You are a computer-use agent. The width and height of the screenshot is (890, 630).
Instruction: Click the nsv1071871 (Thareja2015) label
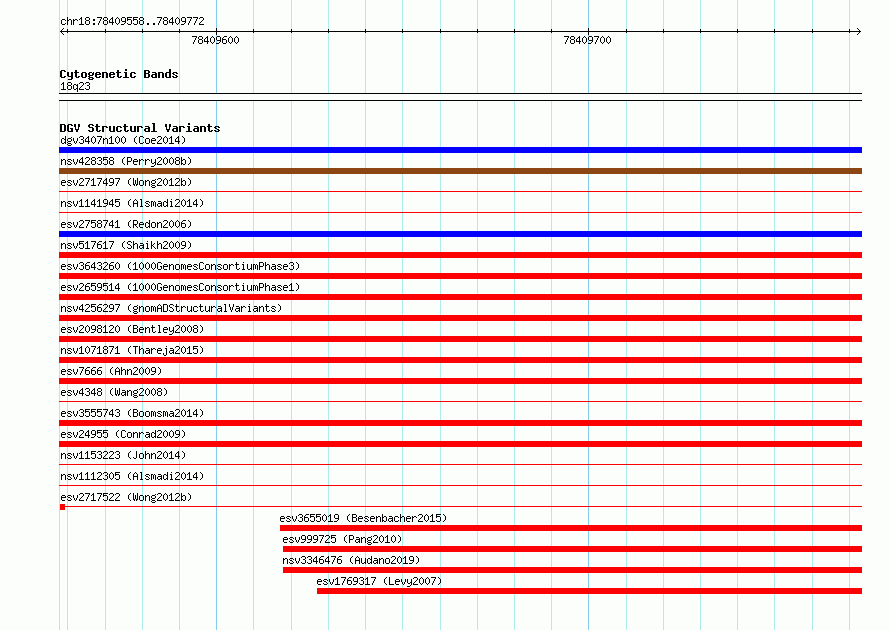point(132,350)
